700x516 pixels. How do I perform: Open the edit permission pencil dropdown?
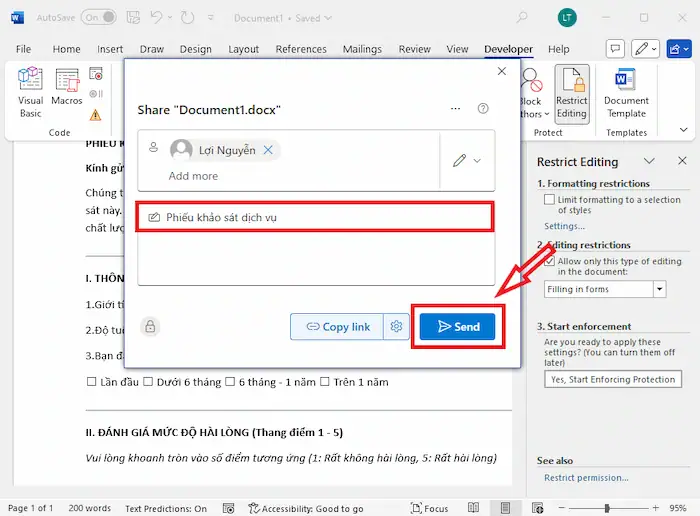466,160
